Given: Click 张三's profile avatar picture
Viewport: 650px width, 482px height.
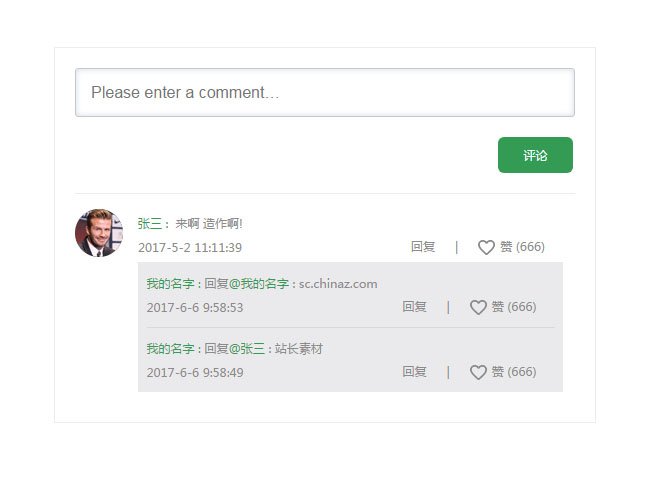Looking at the screenshot, I should pos(98,232).
